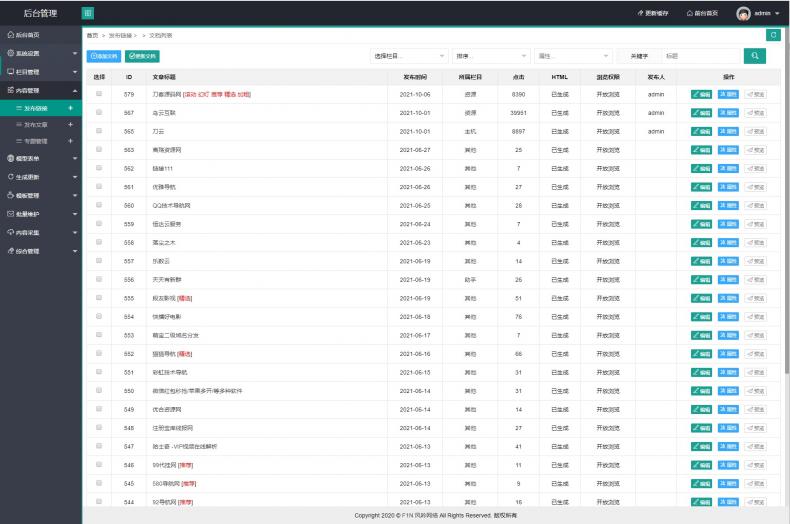Click white preview button for row 560

(755, 206)
